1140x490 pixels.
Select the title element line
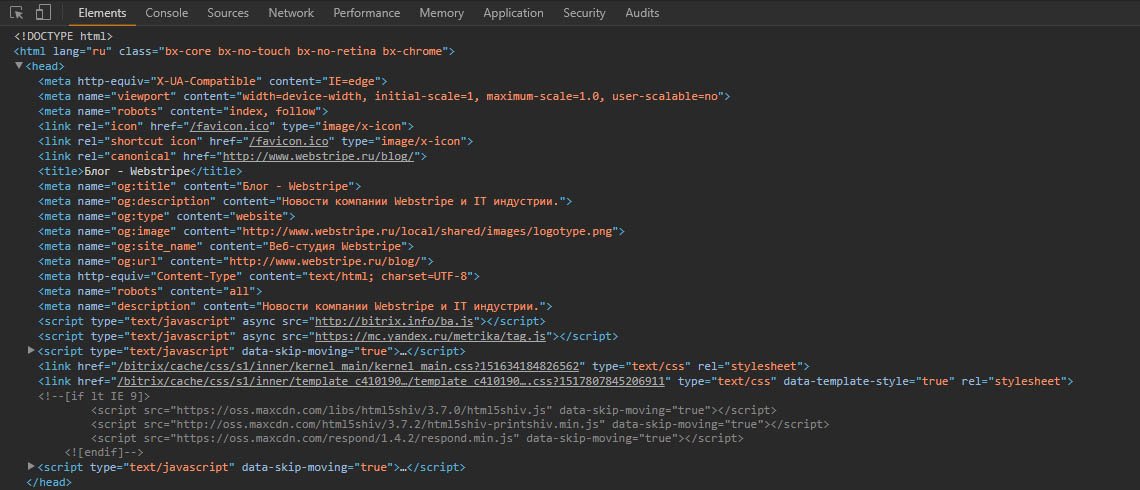pyautogui.click(x=140, y=172)
